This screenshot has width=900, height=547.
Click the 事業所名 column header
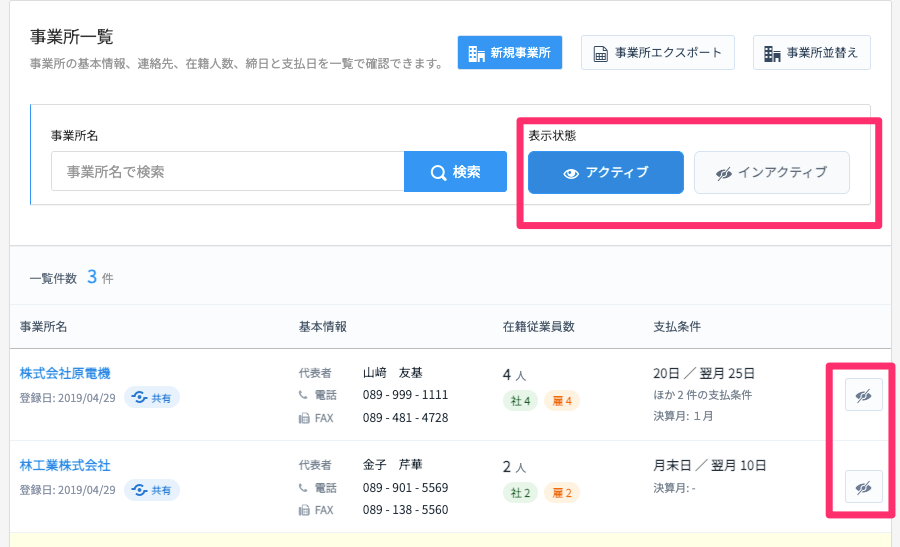(43, 327)
